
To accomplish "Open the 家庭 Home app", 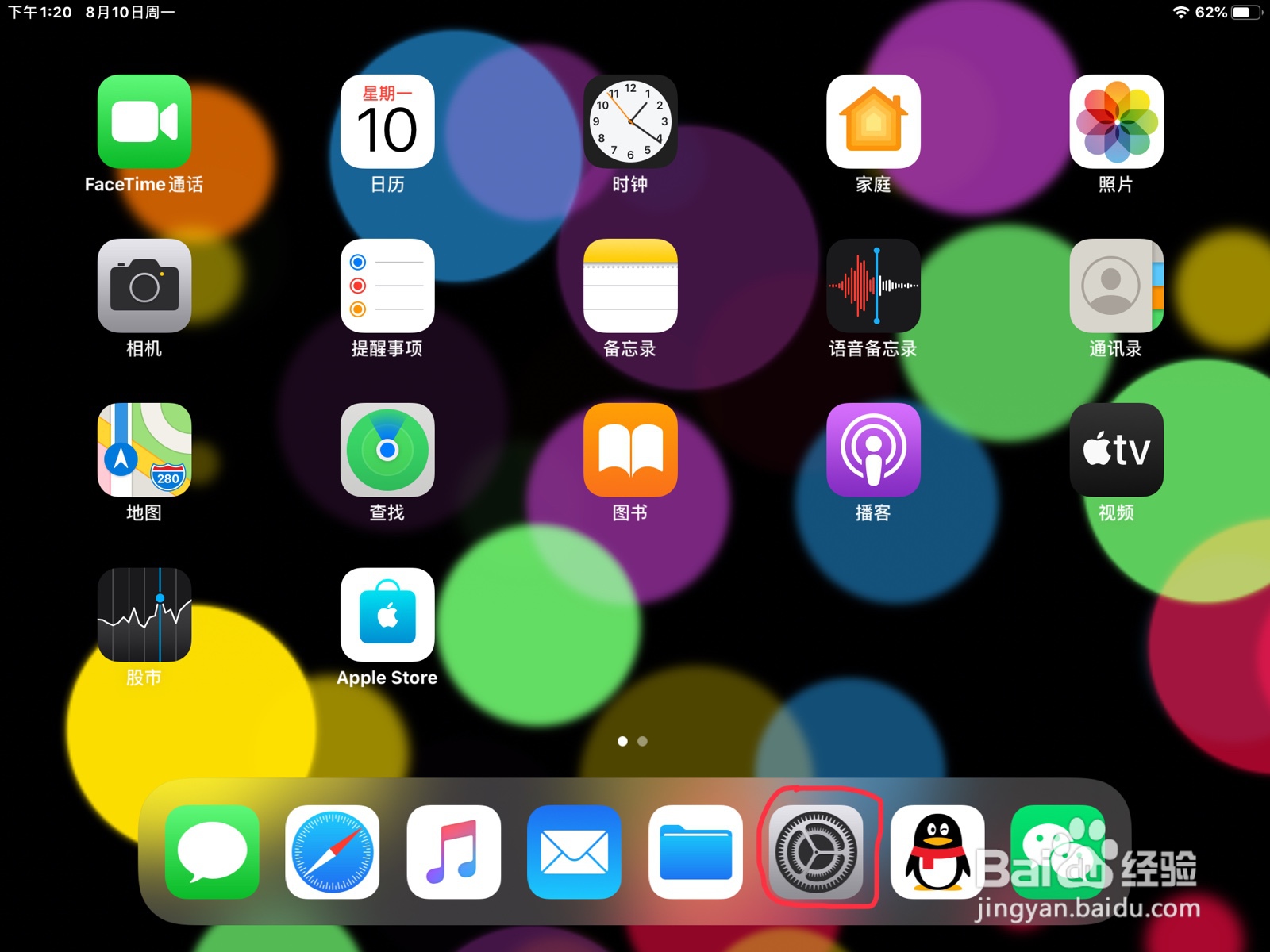I will 873,121.
